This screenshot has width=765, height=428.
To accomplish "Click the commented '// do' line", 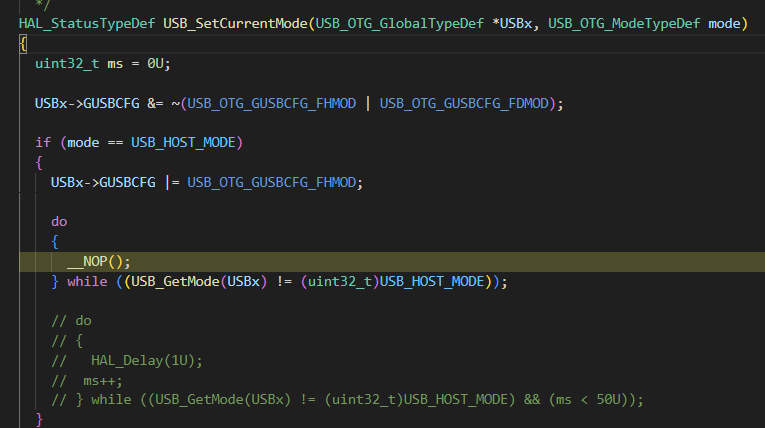I will pyautogui.click(x=71, y=321).
